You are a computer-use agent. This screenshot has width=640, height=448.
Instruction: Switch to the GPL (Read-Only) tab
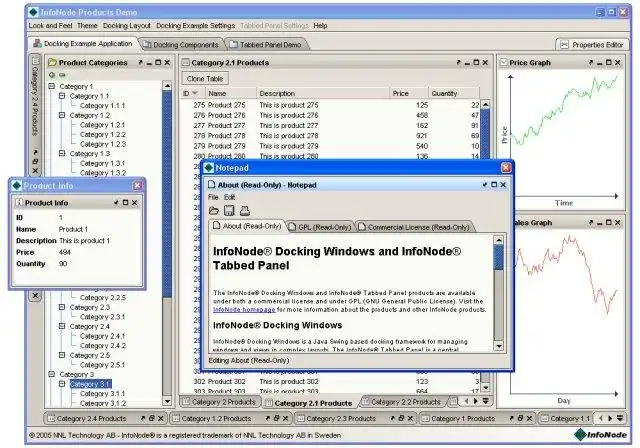coord(320,227)
